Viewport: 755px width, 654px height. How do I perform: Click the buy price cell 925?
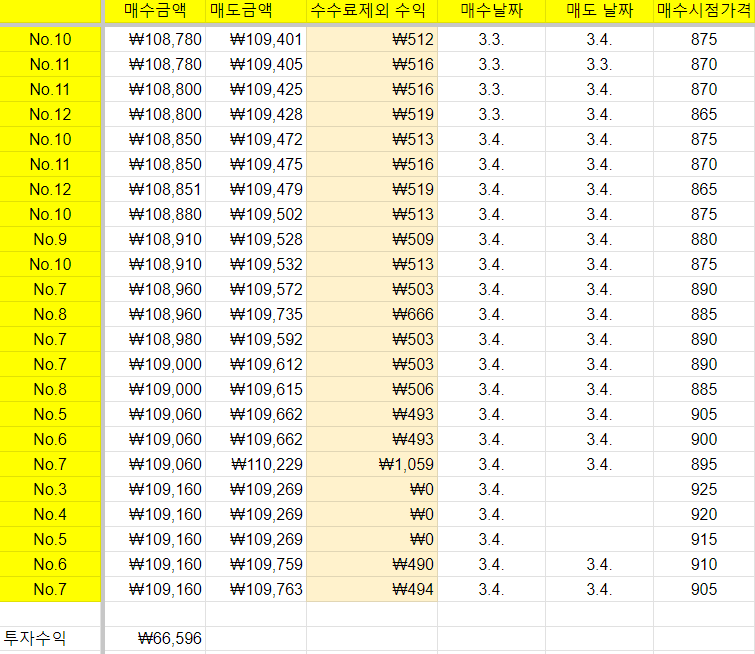pos(704,490)
